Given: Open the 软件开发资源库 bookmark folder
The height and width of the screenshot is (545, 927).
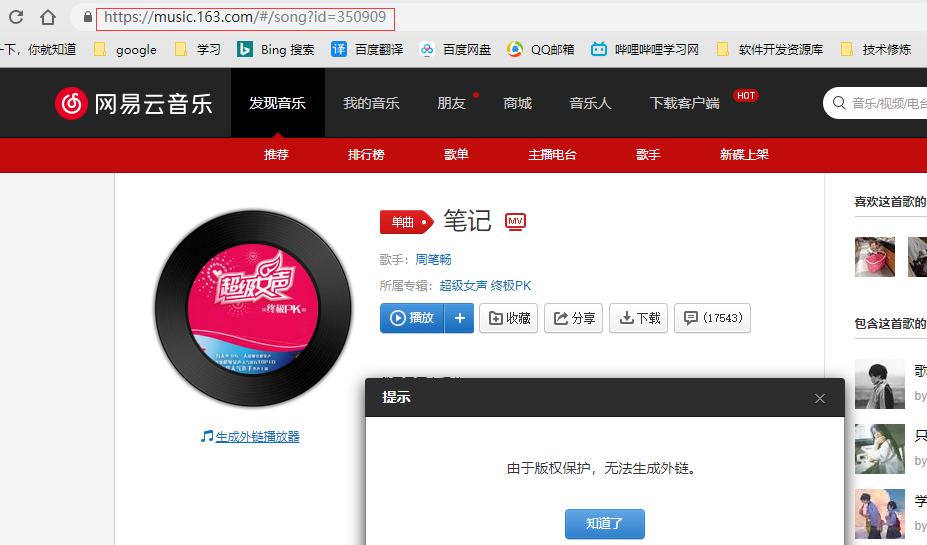Looking at the screenshot, I should [769, 50].
